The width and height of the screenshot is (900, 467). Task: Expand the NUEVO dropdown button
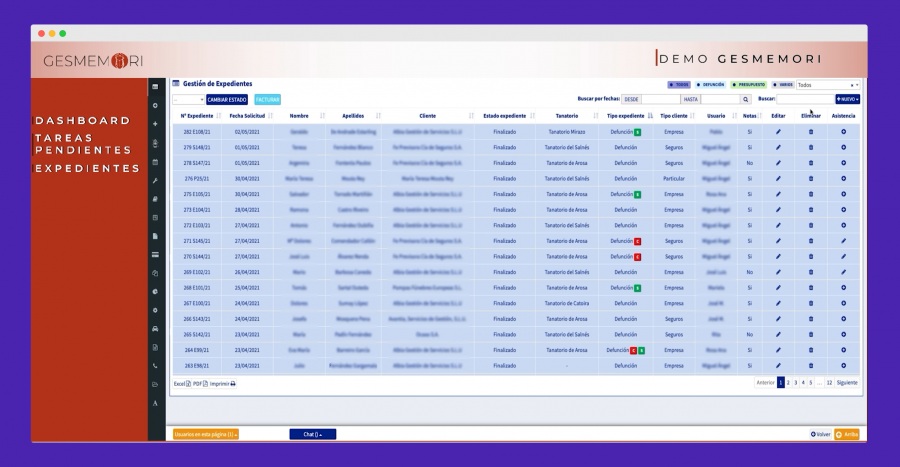[x=848, y=99]
